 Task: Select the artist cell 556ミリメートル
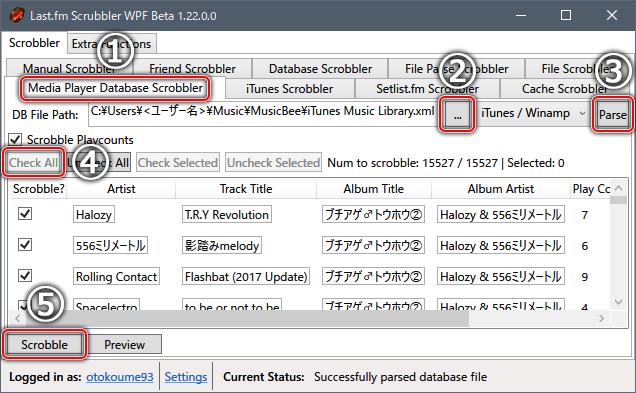pyautogui.click(x=110, y=245)
